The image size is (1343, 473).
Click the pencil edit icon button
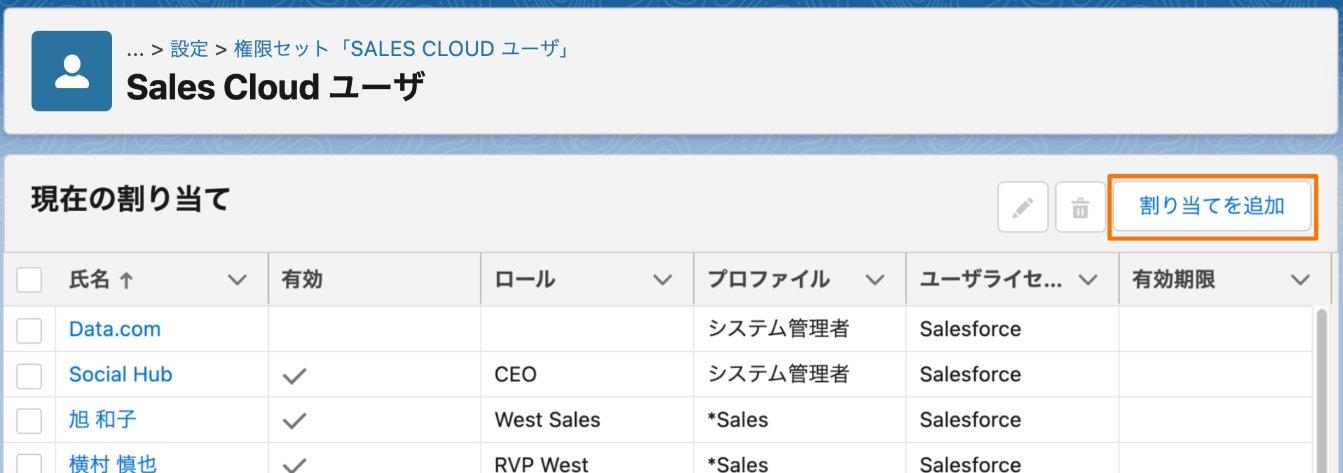(x=1023, y=208)
